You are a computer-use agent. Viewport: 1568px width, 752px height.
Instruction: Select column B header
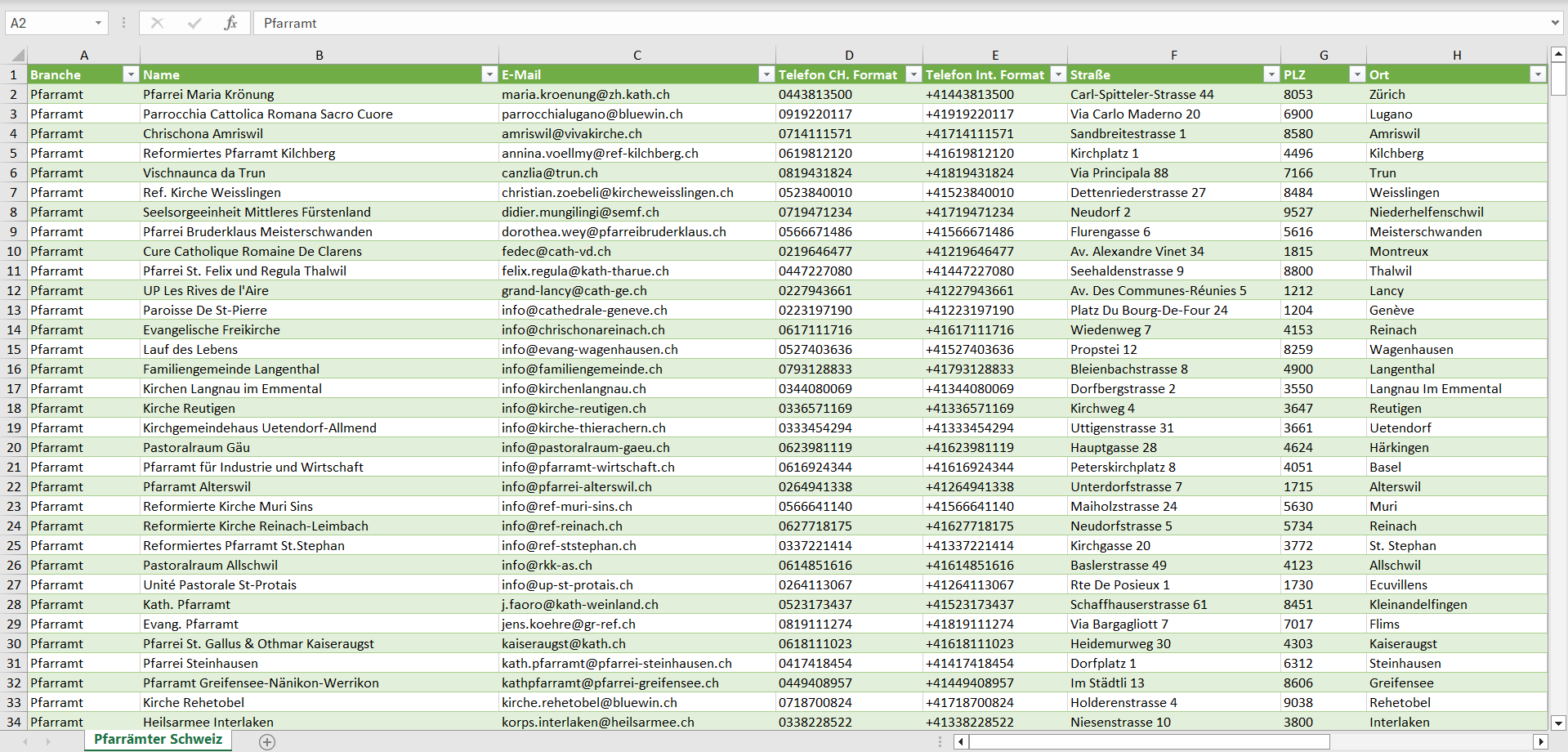pyautogui.click(x=319, y=56)
